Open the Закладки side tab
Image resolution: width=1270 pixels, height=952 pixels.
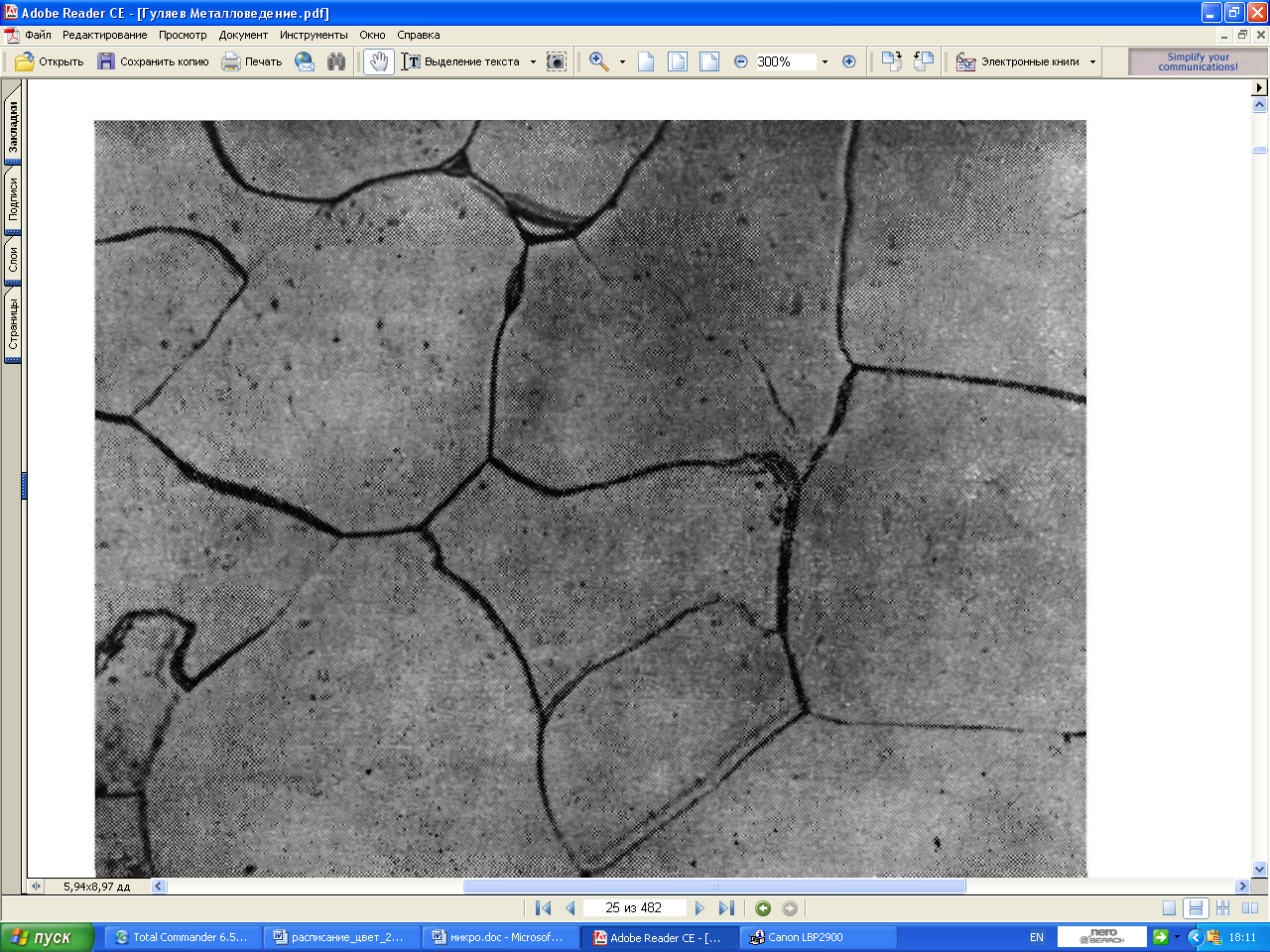pyautogui.click(x=13, y=126)
